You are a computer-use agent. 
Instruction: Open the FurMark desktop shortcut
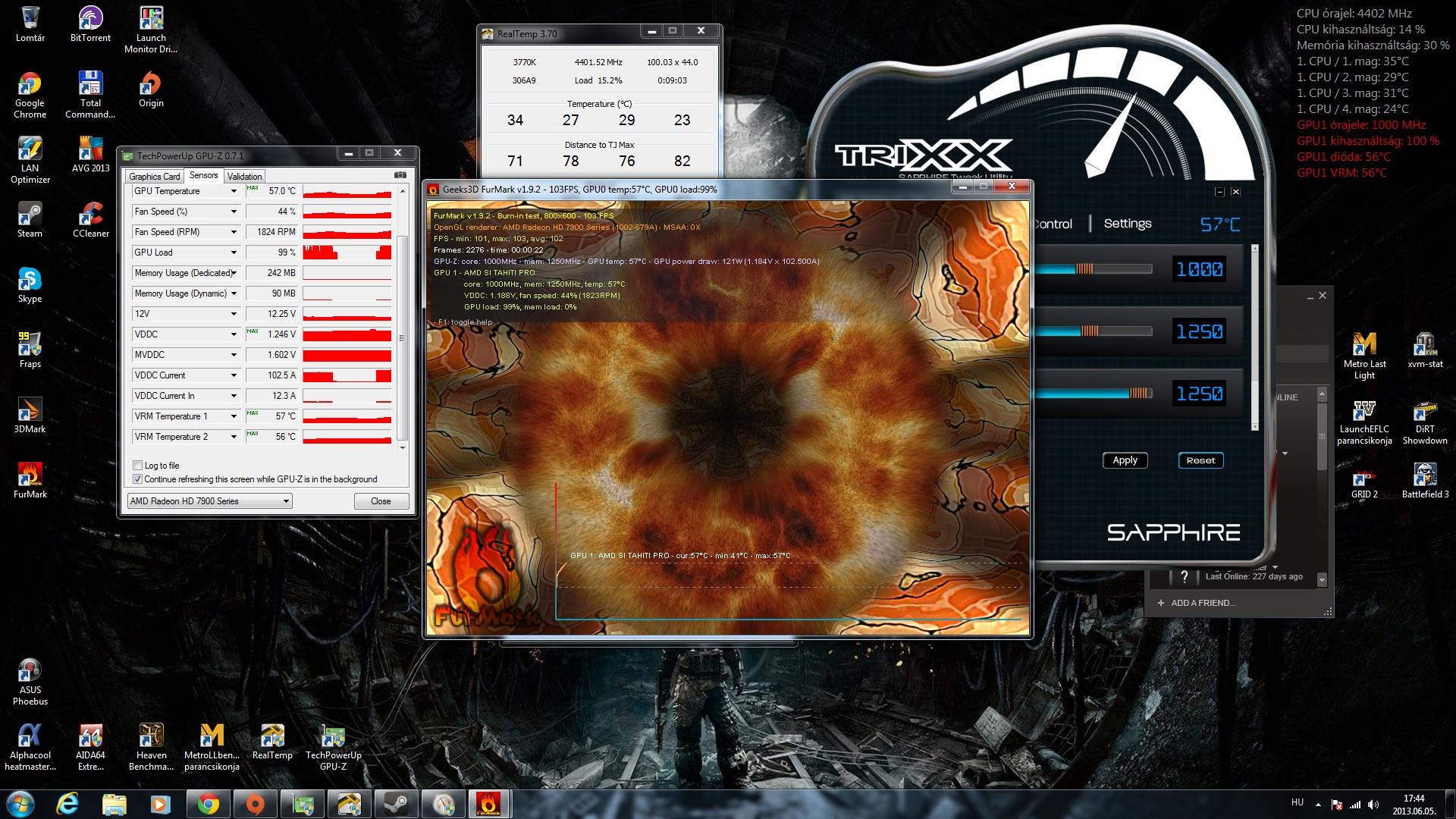point(30,479)
